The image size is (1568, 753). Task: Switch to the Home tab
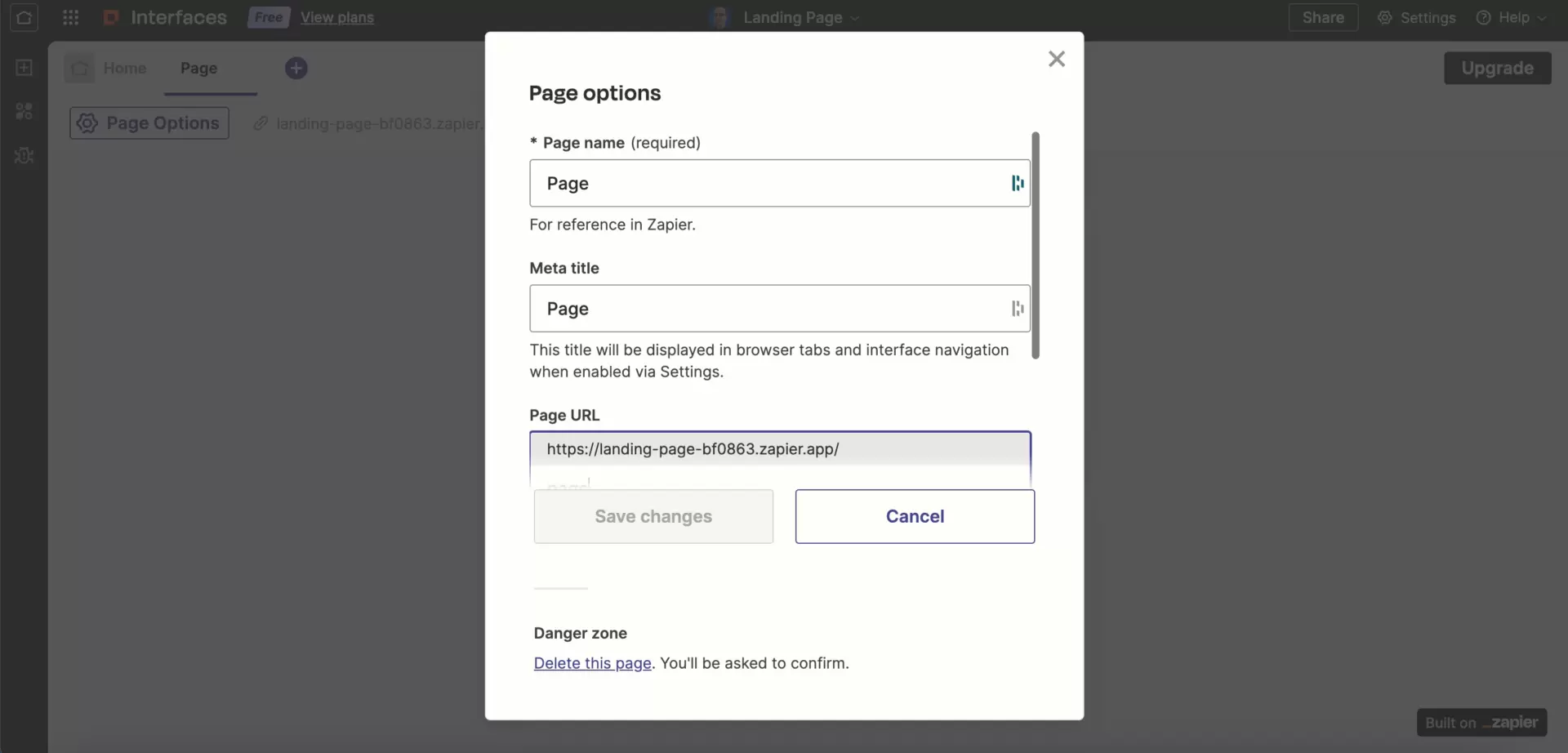[126, 68]
